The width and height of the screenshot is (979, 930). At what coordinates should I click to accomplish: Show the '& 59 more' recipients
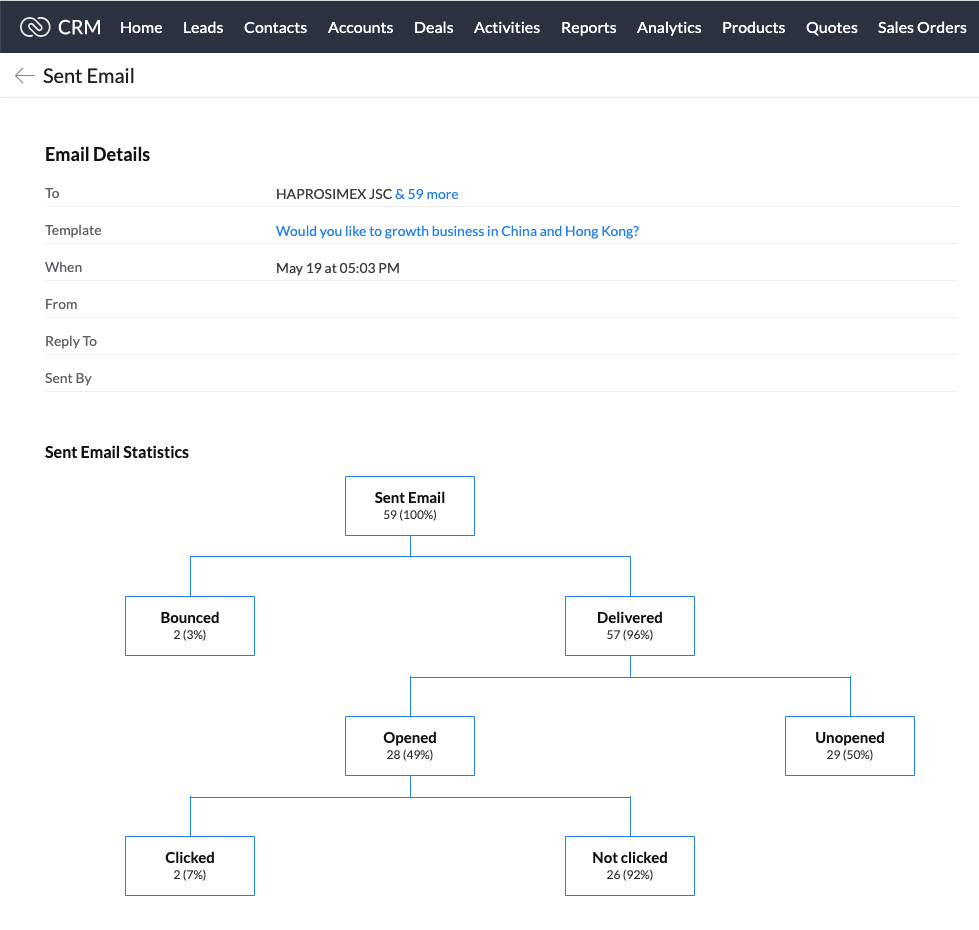point(426,194)
